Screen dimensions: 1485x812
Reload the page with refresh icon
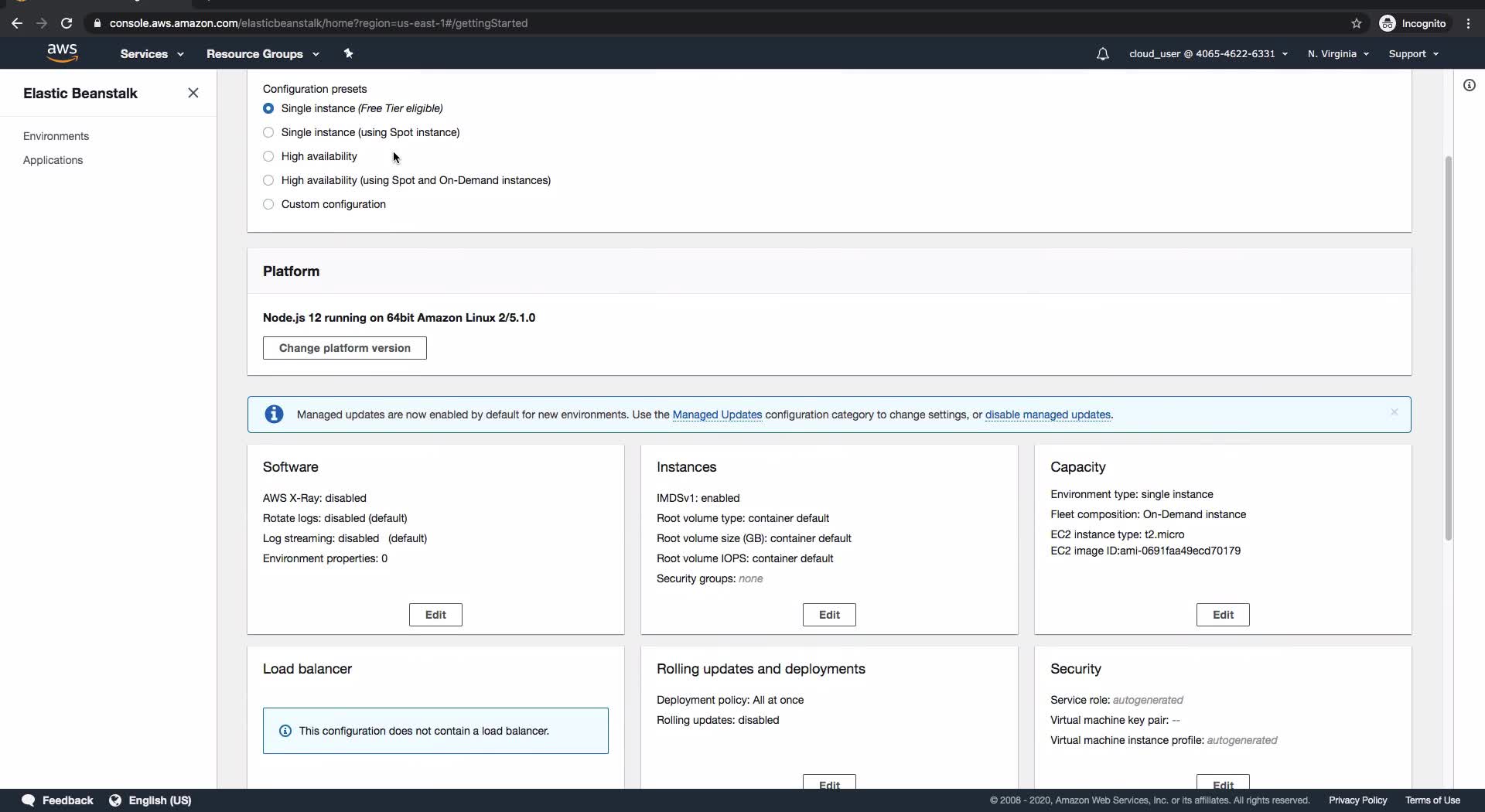(x=67, y=23)
